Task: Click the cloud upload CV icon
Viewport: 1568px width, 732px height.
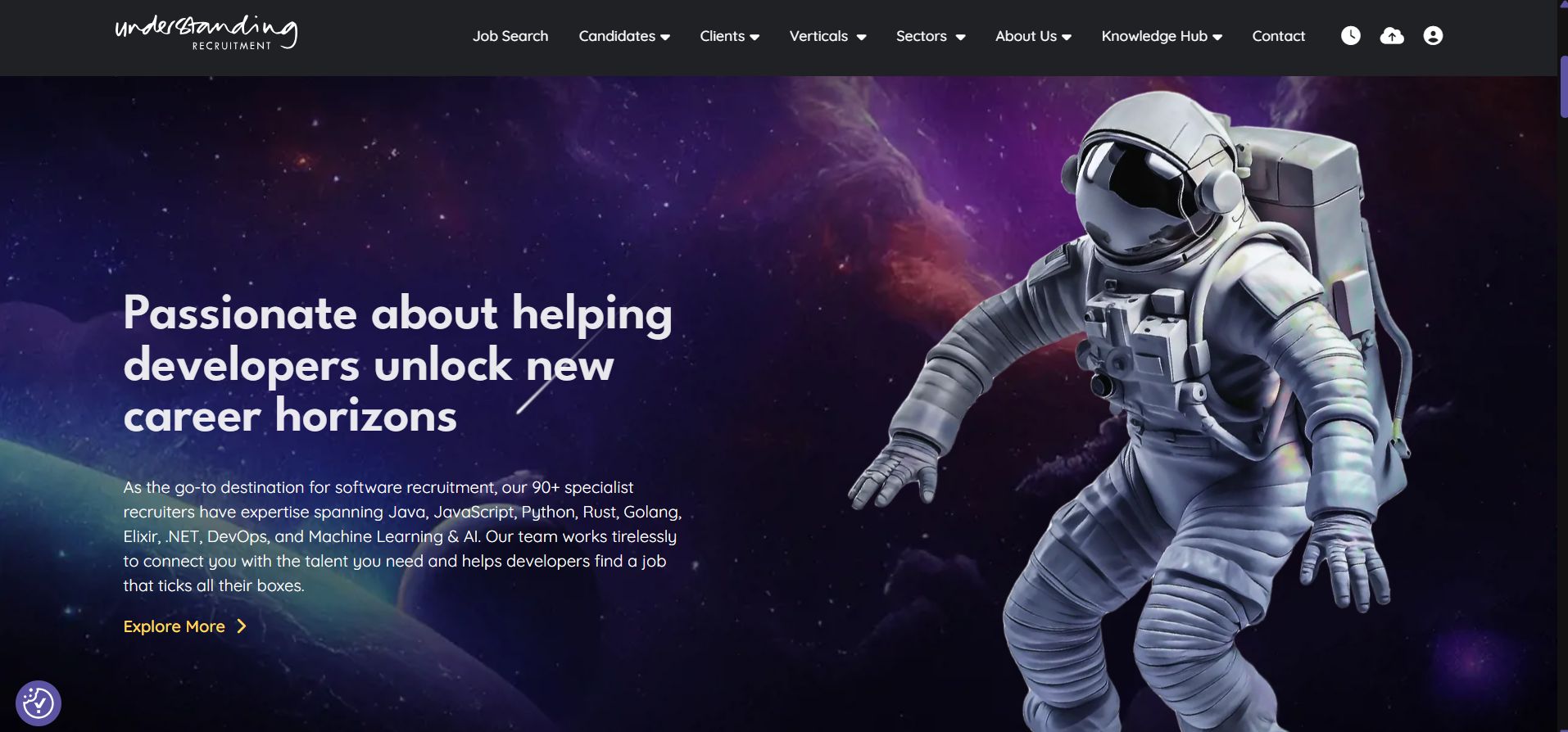Action: pyautogui.click(x=1392, y=36)
